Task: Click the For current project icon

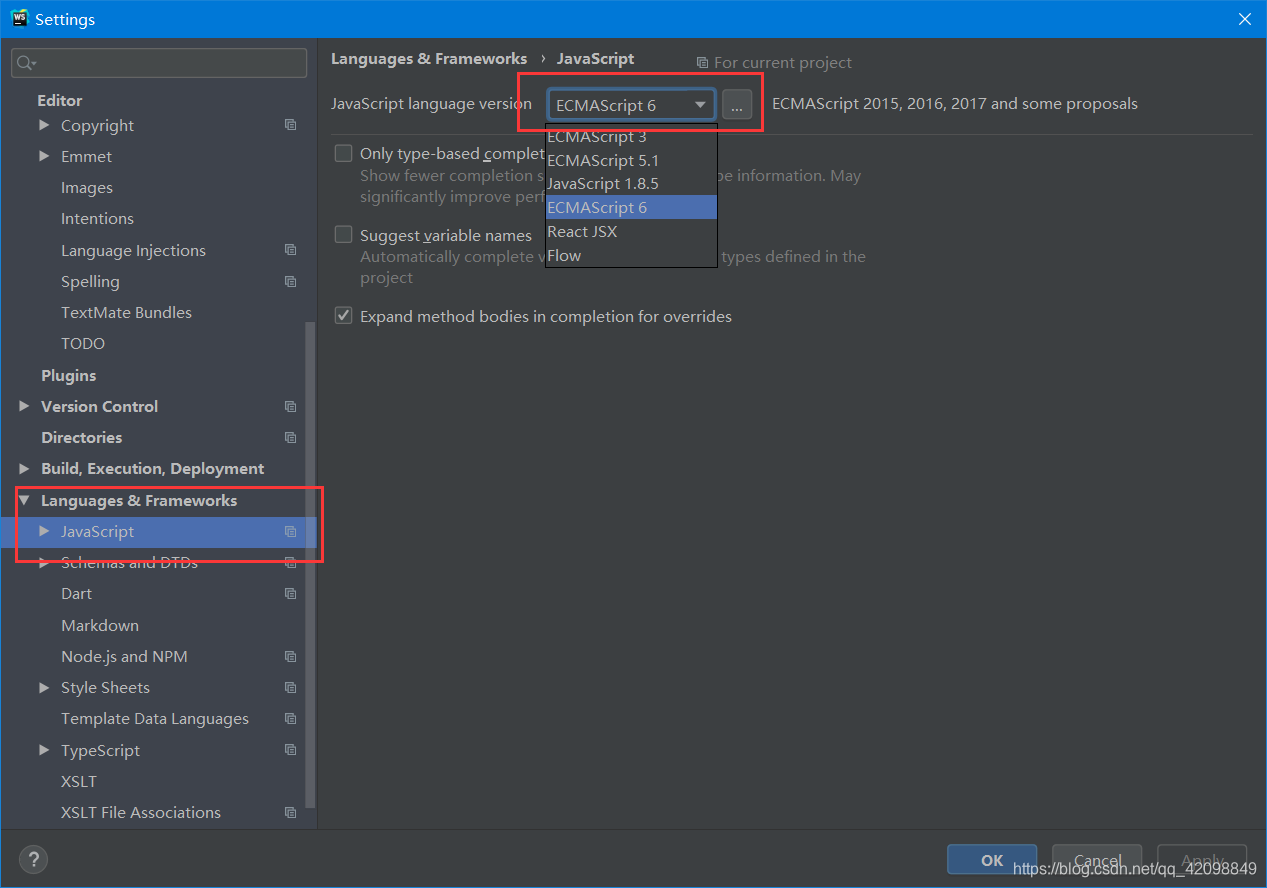Action: [702, 62]
